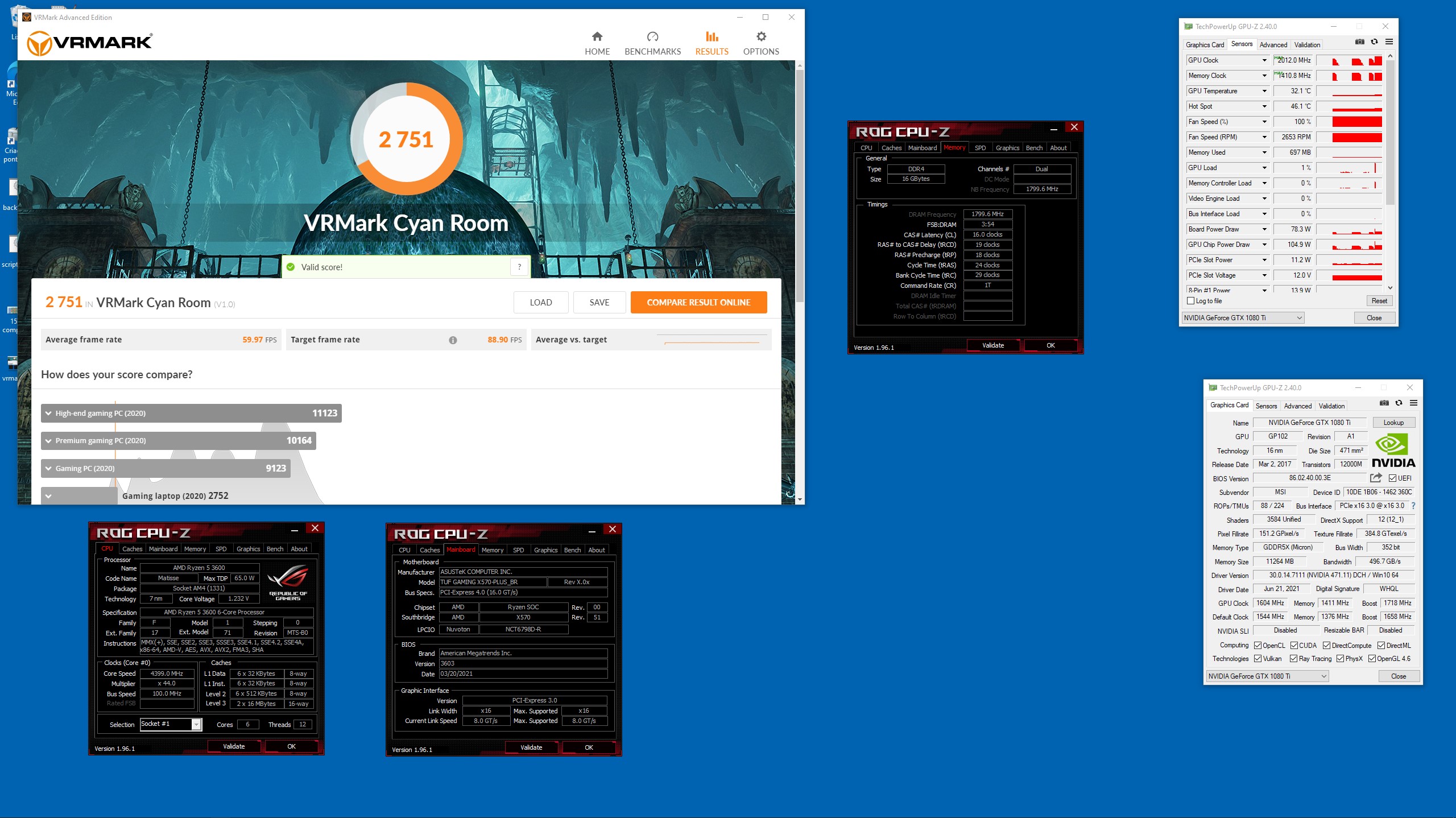Go to the RESULTS section in VRMark
Screen dimensions: 1456x818
pos(712,44)
